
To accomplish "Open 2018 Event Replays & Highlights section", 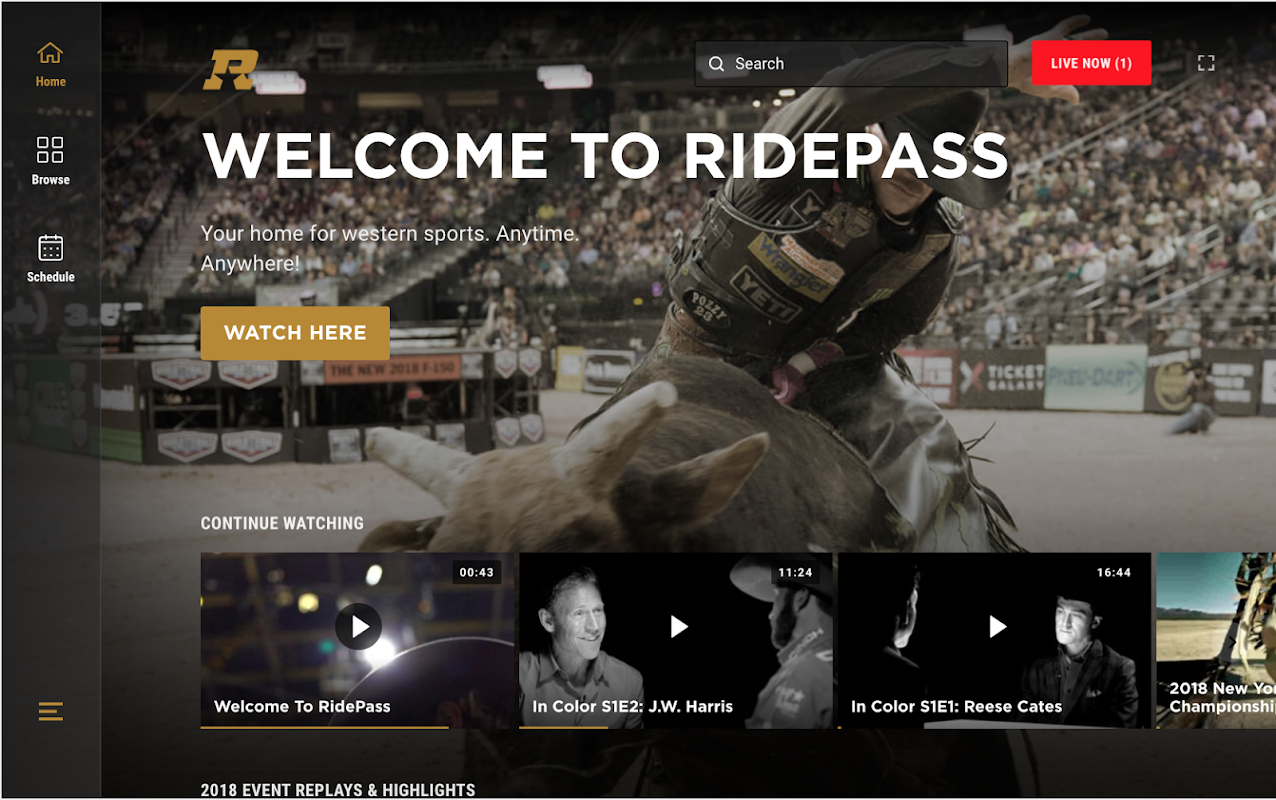I will pos(338,790).
